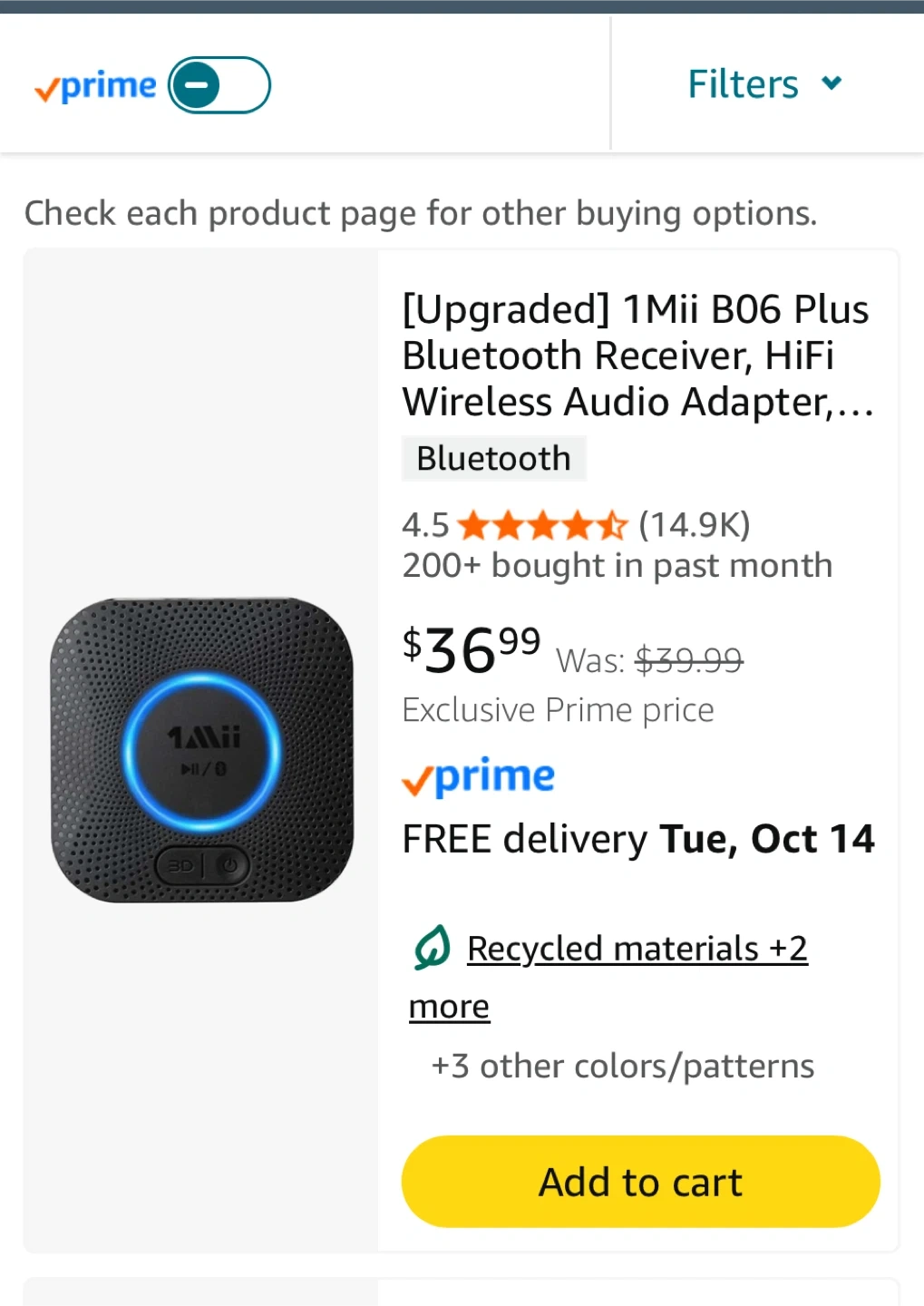Toggle the Prime-only filter switch
The height and width of the screenshot is (1306, 924).
pos(219,85)
